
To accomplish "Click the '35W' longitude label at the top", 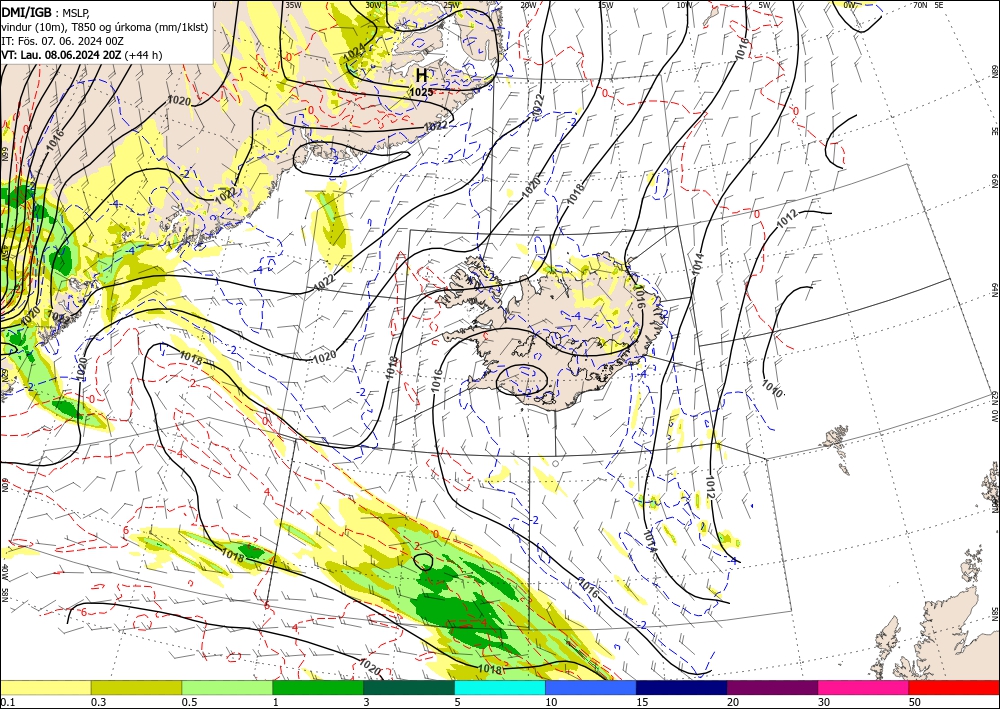I will click(293, 5).
